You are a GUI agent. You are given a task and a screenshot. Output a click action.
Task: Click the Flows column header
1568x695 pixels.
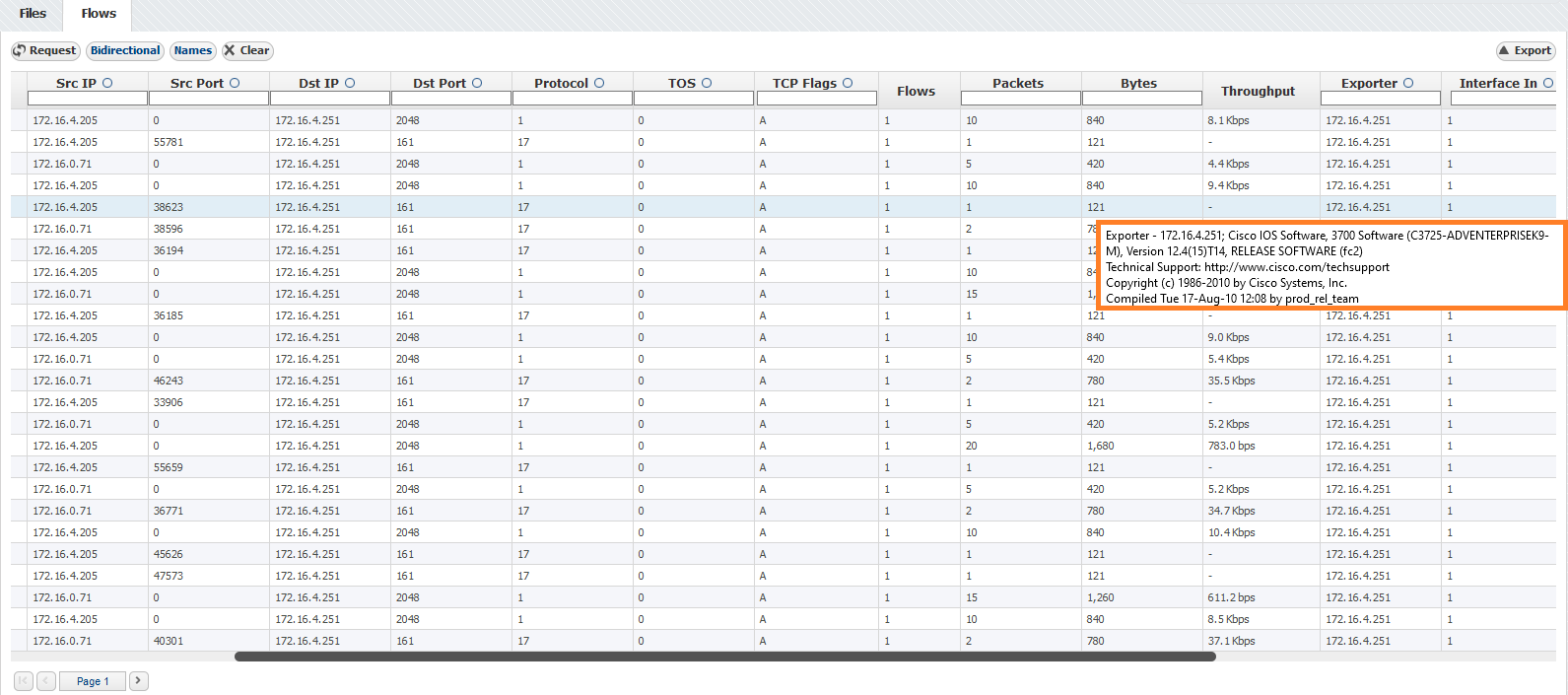click(916, 91)
